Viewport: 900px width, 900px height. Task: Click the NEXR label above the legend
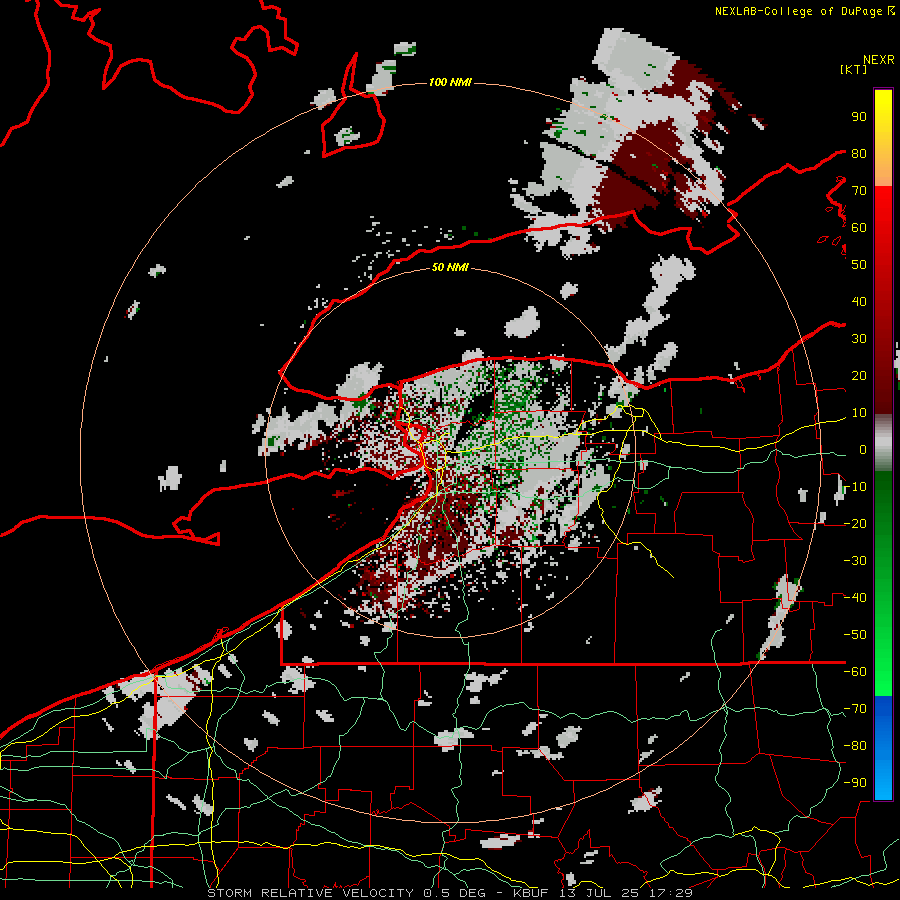tap(879, 60)
